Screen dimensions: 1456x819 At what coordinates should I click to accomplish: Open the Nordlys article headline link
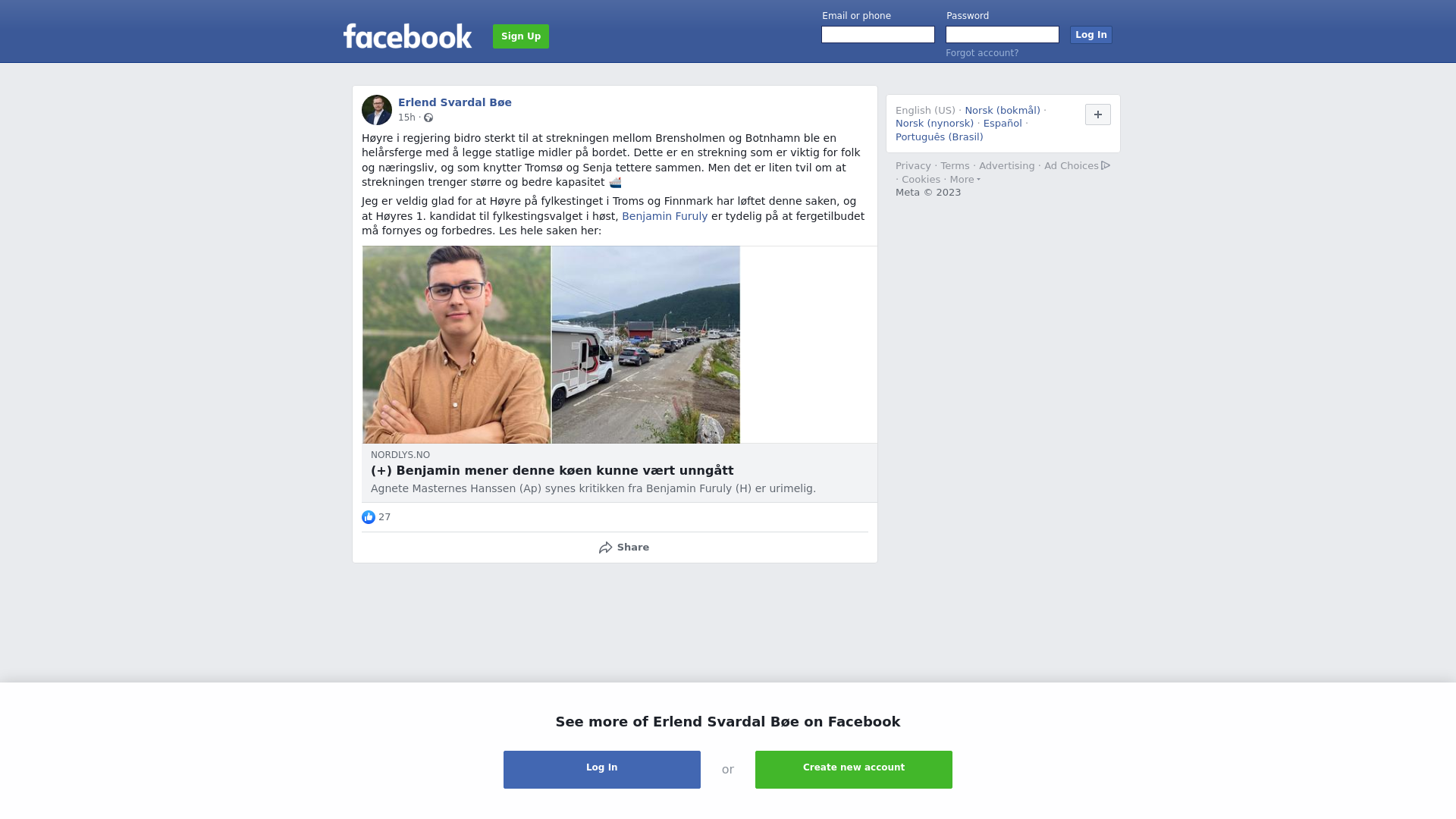(552, 470)
